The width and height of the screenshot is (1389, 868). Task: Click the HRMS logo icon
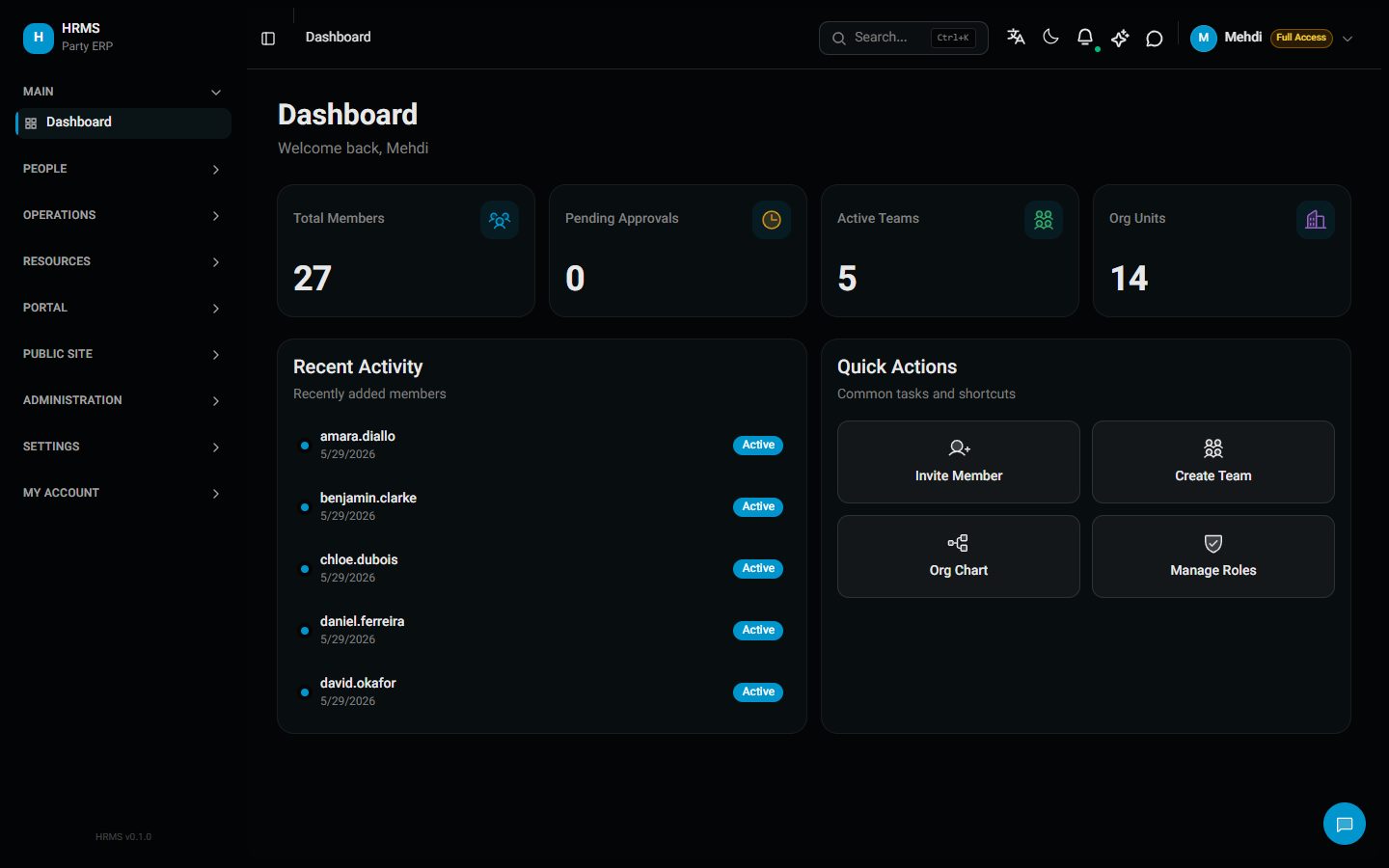click(x=39, y=38)
